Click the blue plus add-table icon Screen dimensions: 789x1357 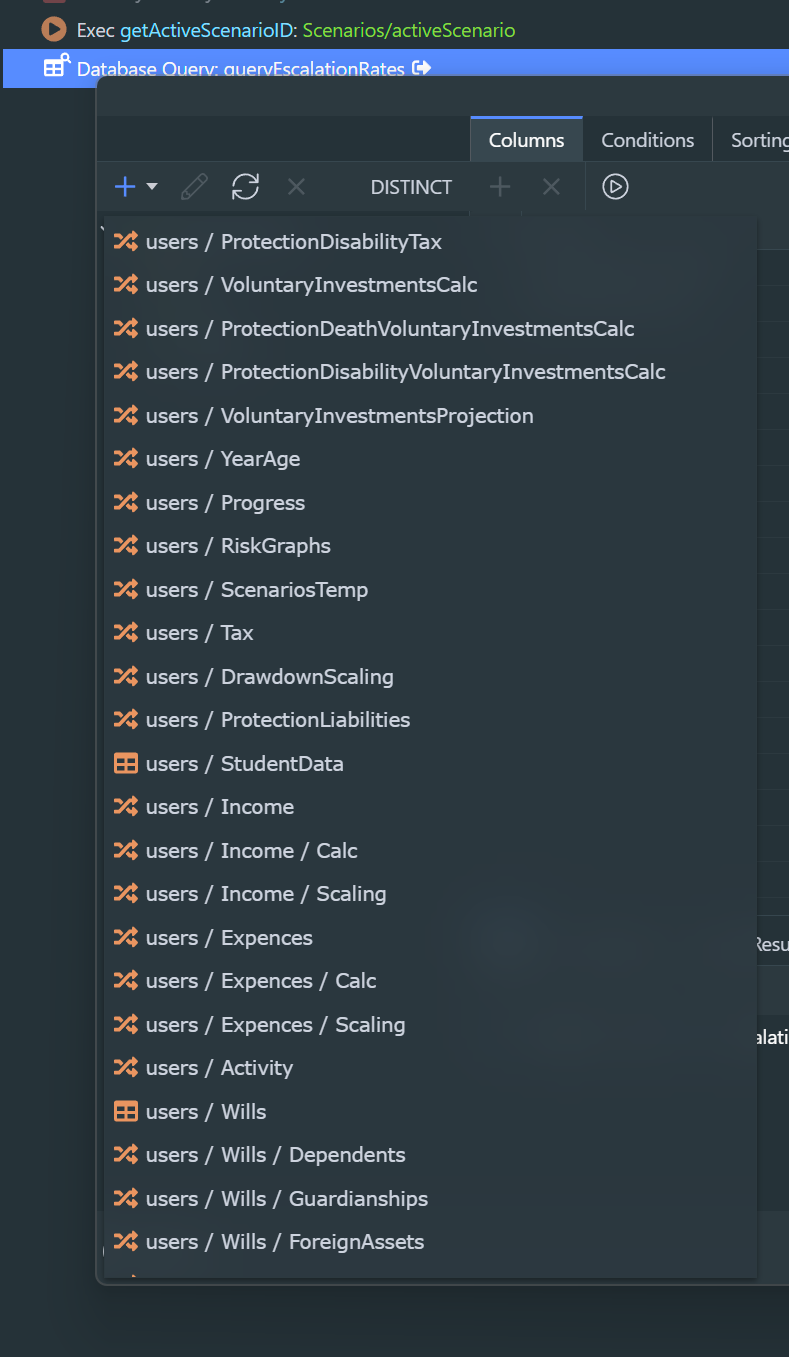click(125, 187)
